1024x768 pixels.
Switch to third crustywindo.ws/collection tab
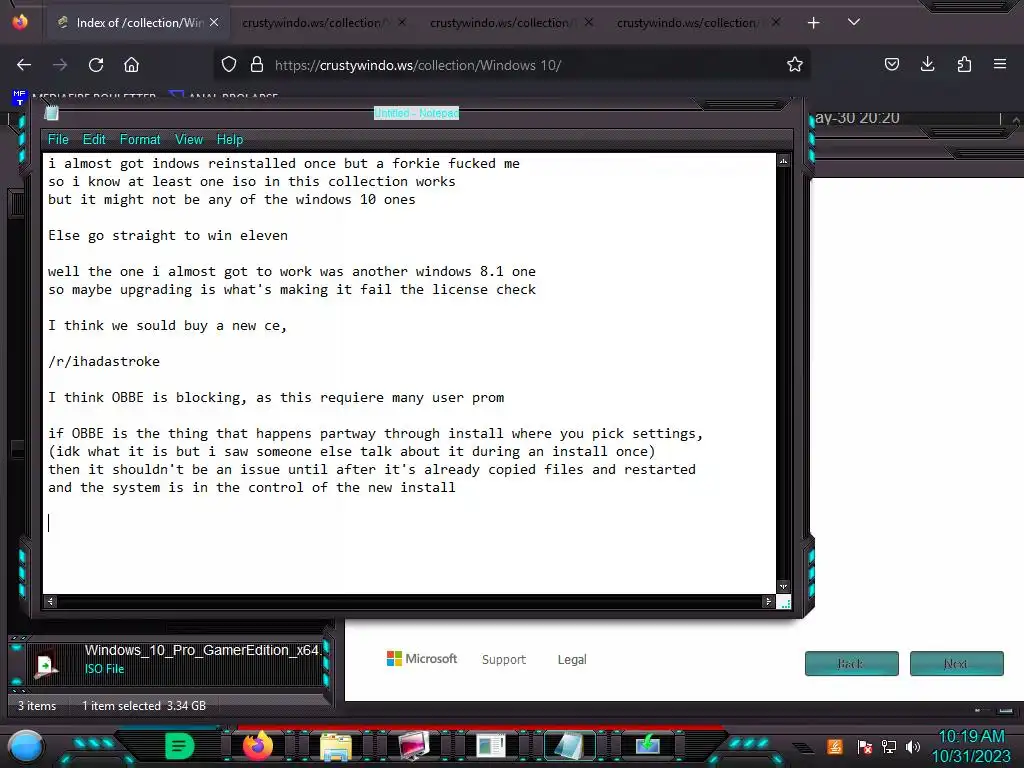pos(511,23)
